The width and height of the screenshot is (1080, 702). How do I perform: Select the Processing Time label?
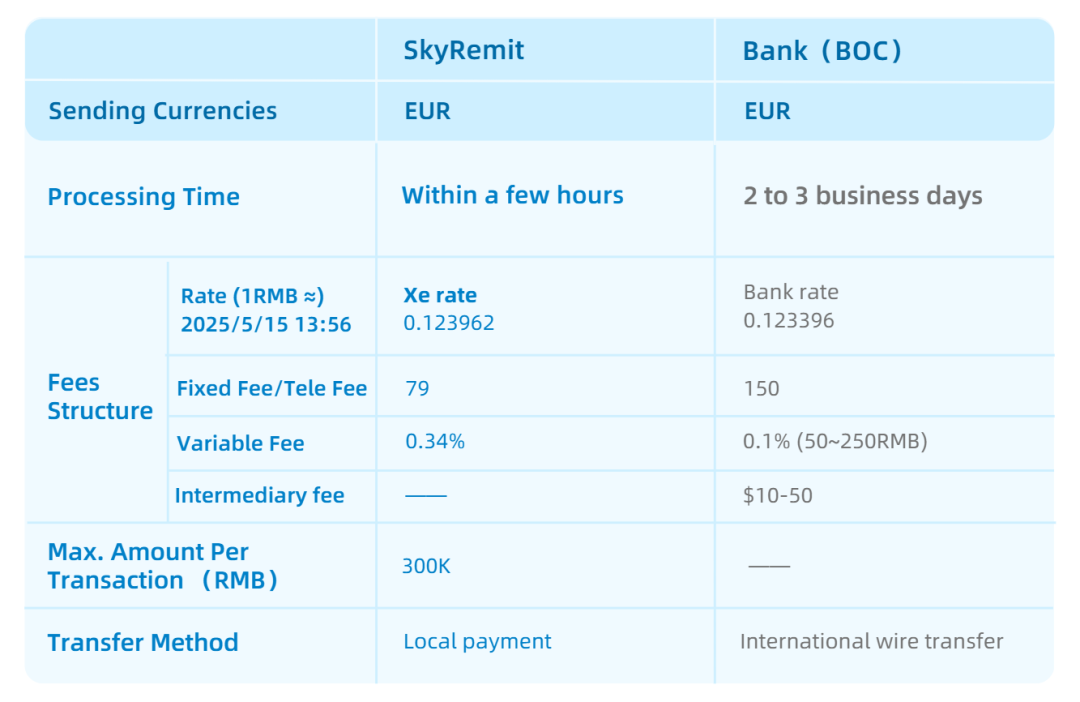[143, 196]
